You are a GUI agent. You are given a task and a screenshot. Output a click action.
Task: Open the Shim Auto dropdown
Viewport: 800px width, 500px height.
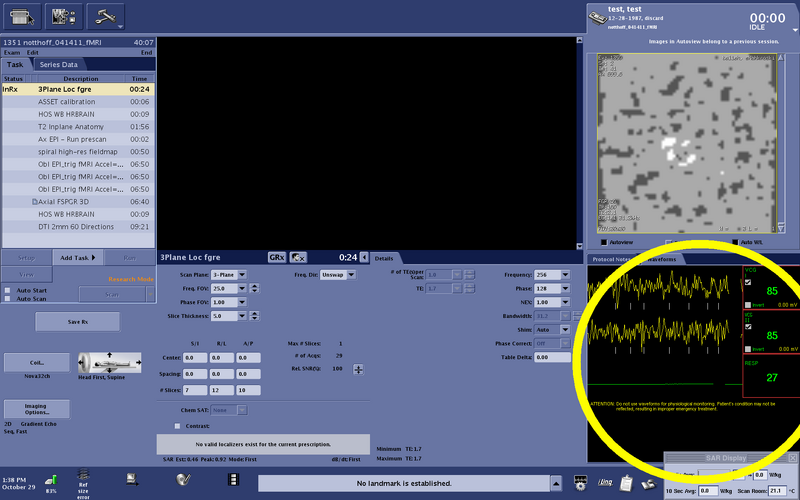[565, 330]
